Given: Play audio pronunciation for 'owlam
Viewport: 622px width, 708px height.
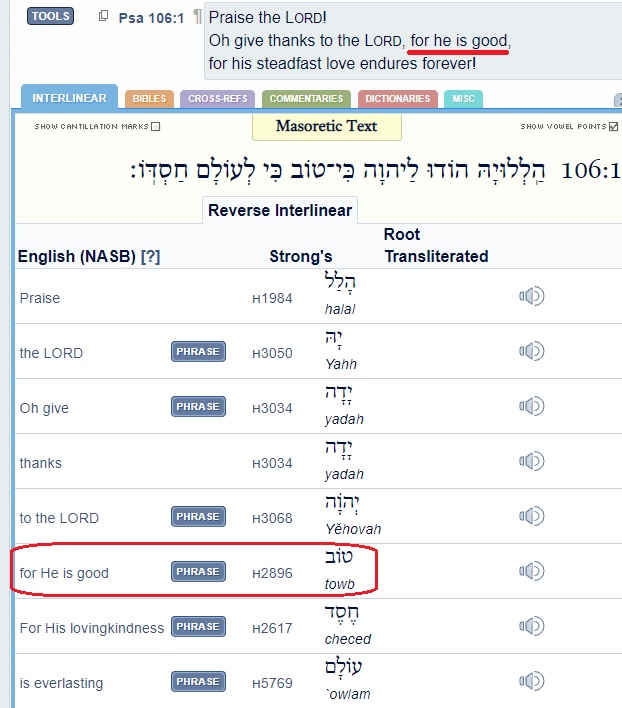Looking at the screenshot, I should click(531, 682).
